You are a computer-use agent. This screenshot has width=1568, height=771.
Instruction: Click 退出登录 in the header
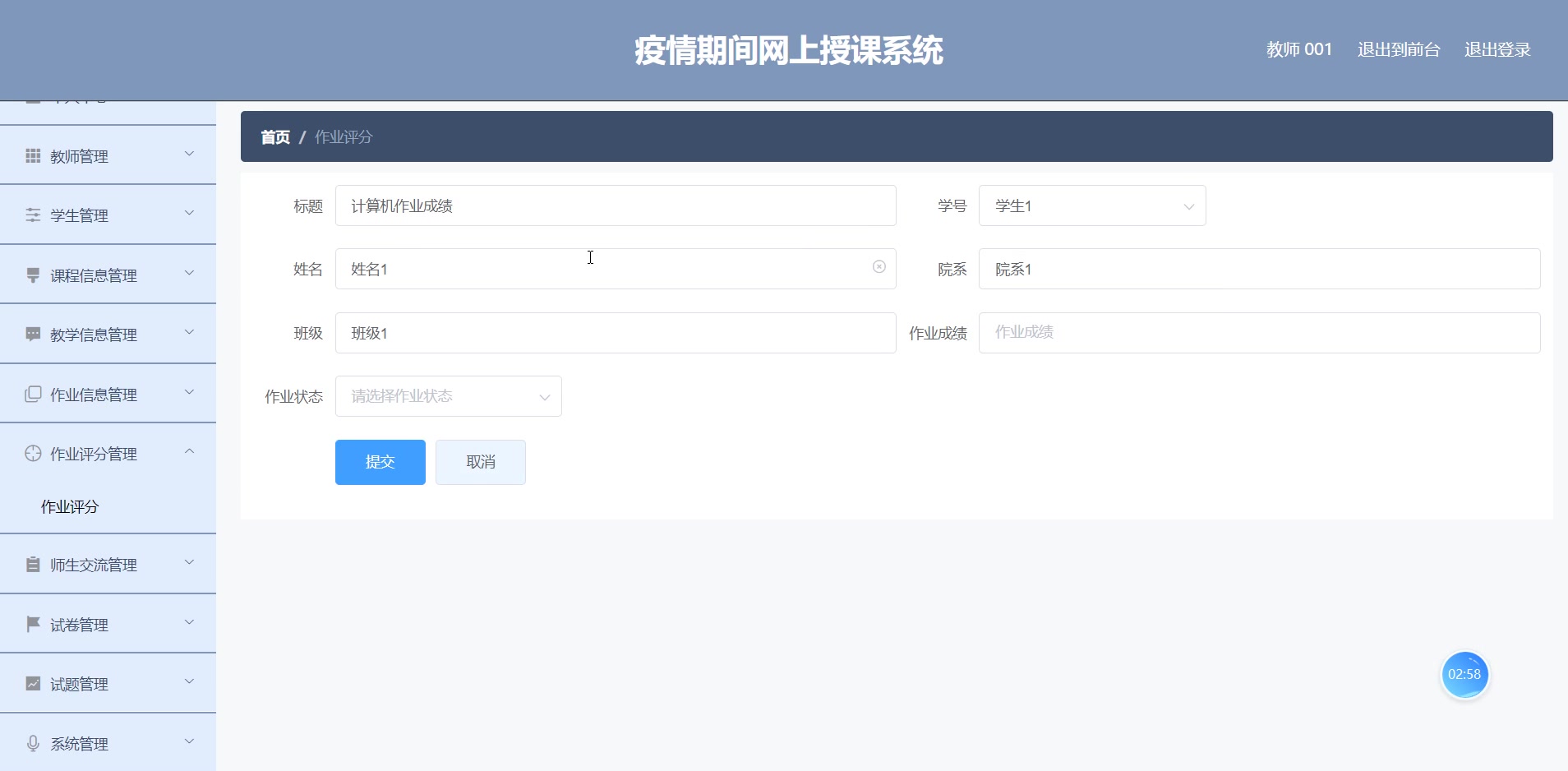pos(1497,49)
